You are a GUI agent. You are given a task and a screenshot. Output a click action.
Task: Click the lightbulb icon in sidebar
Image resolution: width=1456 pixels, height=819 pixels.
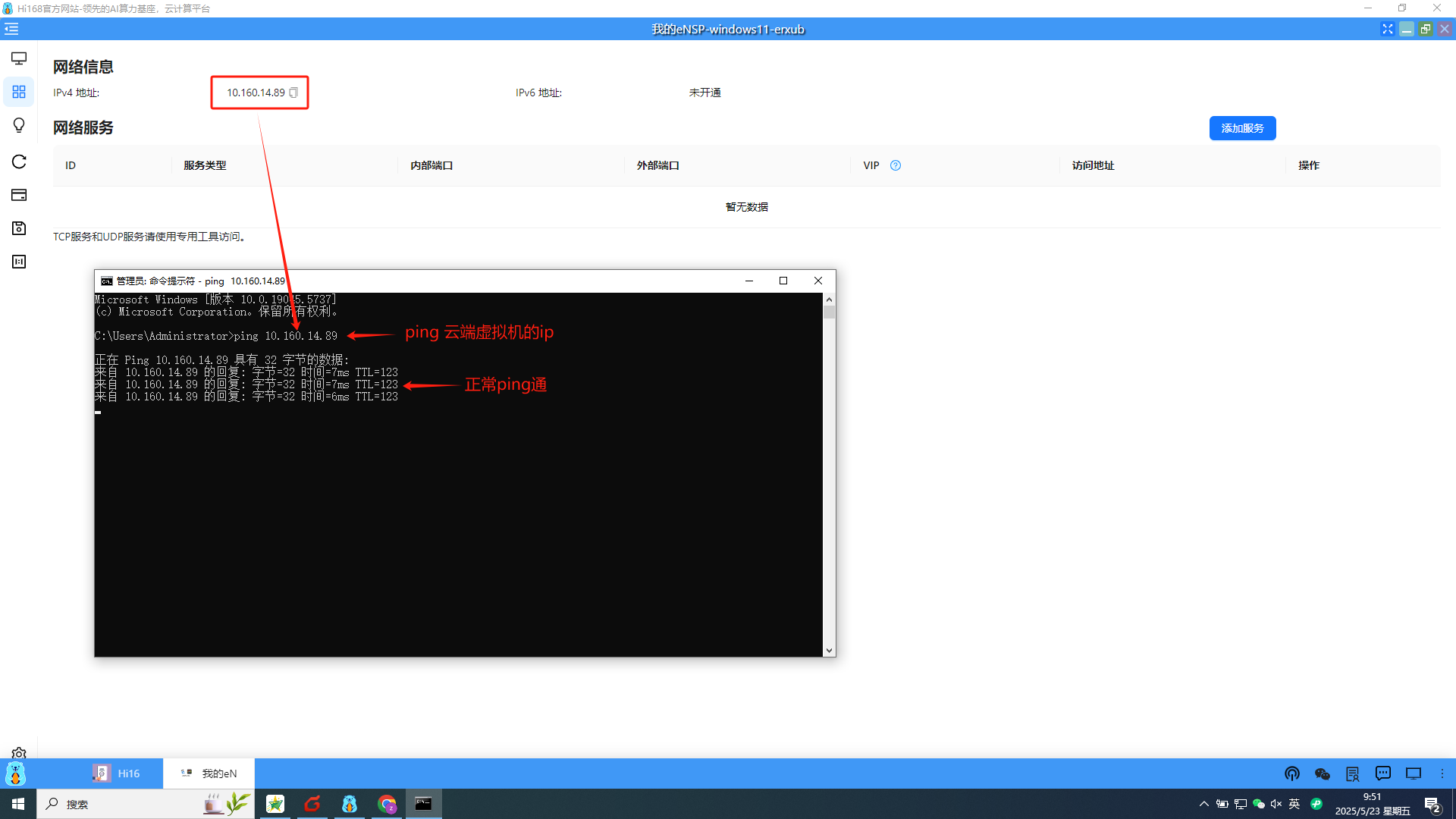(x=19, y=125)
